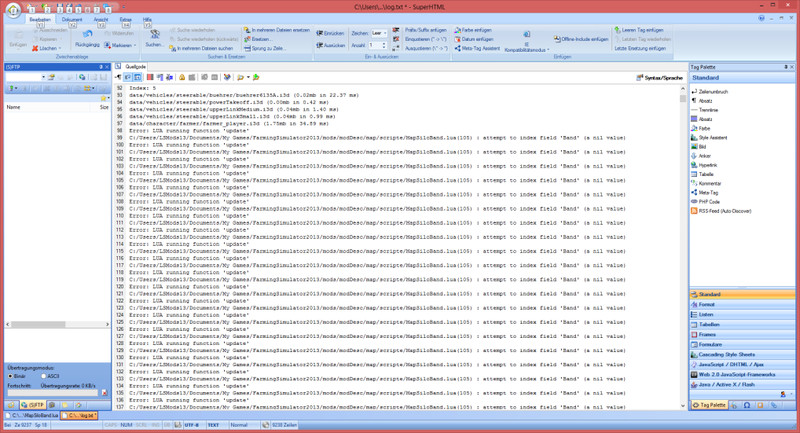Click Farbe einfügen in ribbon
Viewport: 800px width, 433px height.
473,30
